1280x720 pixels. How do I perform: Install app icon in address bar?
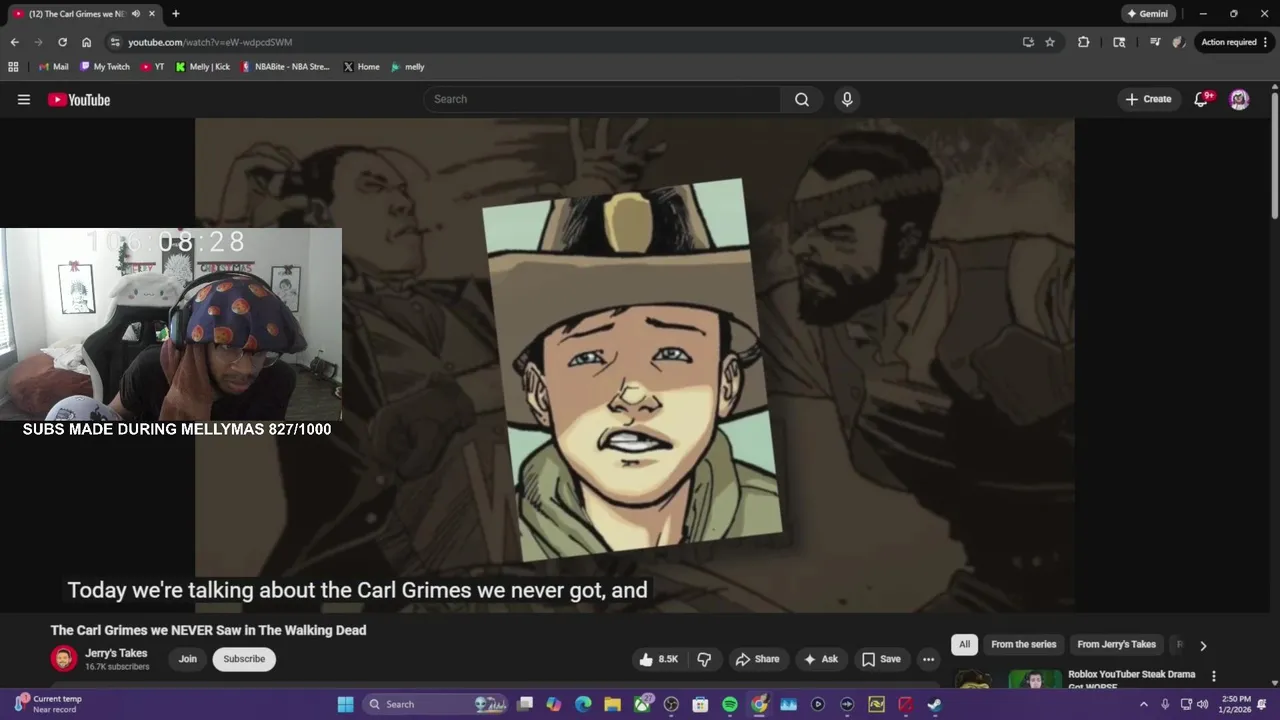pyautogui.click(x=1028, y=42)
